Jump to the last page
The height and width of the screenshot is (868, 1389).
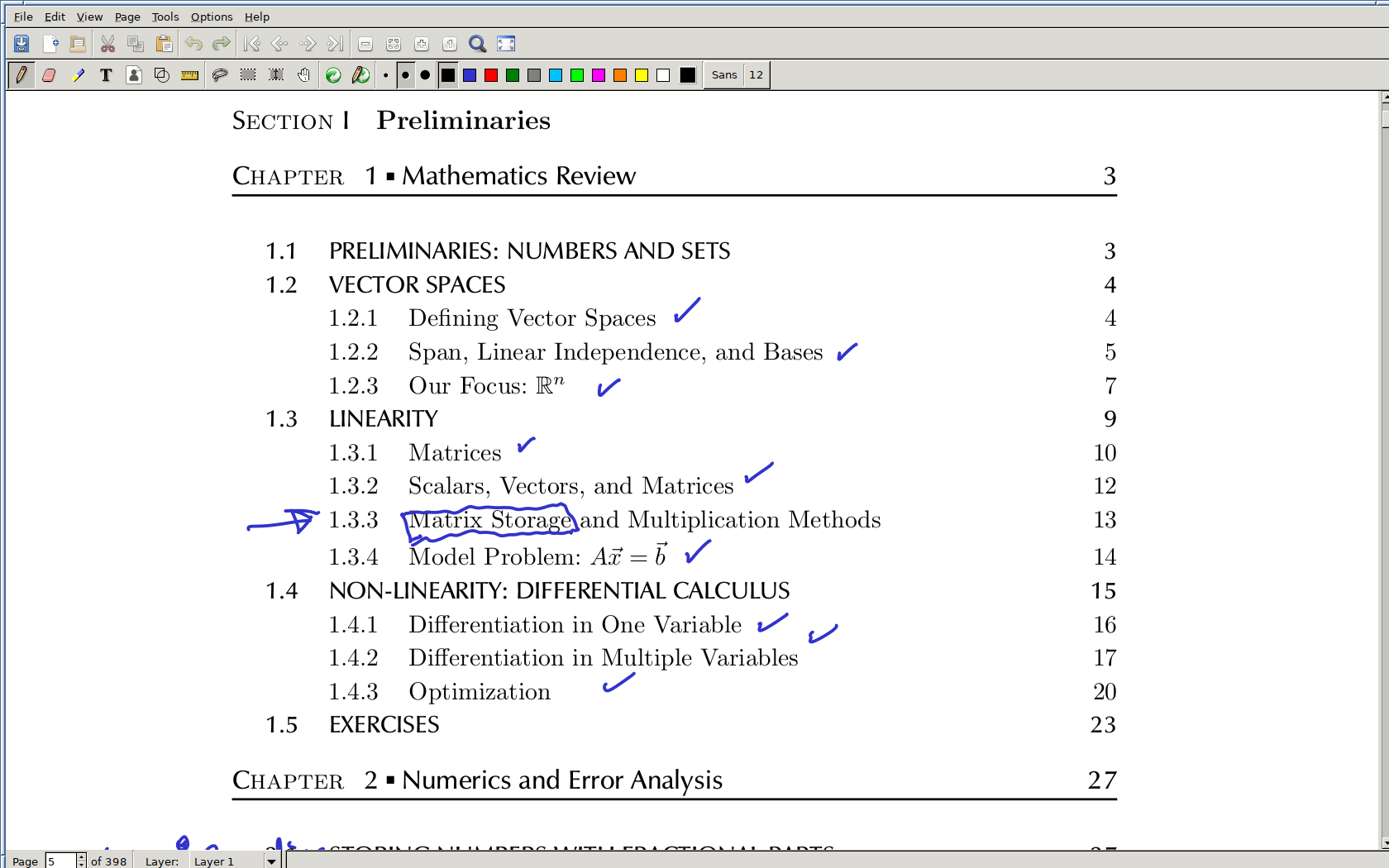click(335, 44)
